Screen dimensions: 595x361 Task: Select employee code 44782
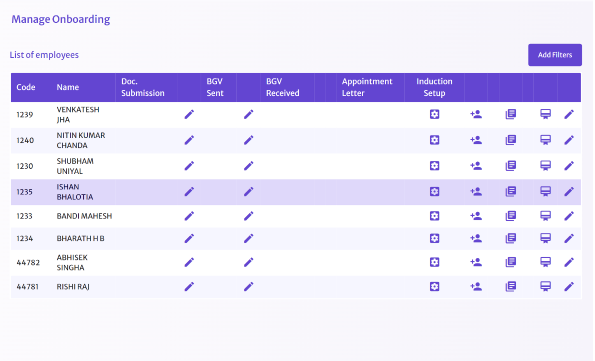click(x=28, y=263)
